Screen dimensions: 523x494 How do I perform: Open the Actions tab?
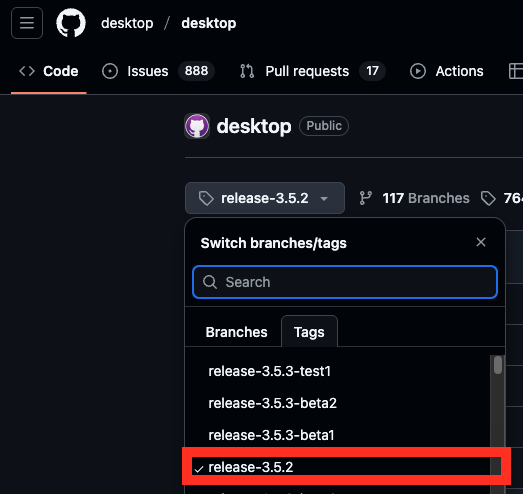[x=447, y=71]
